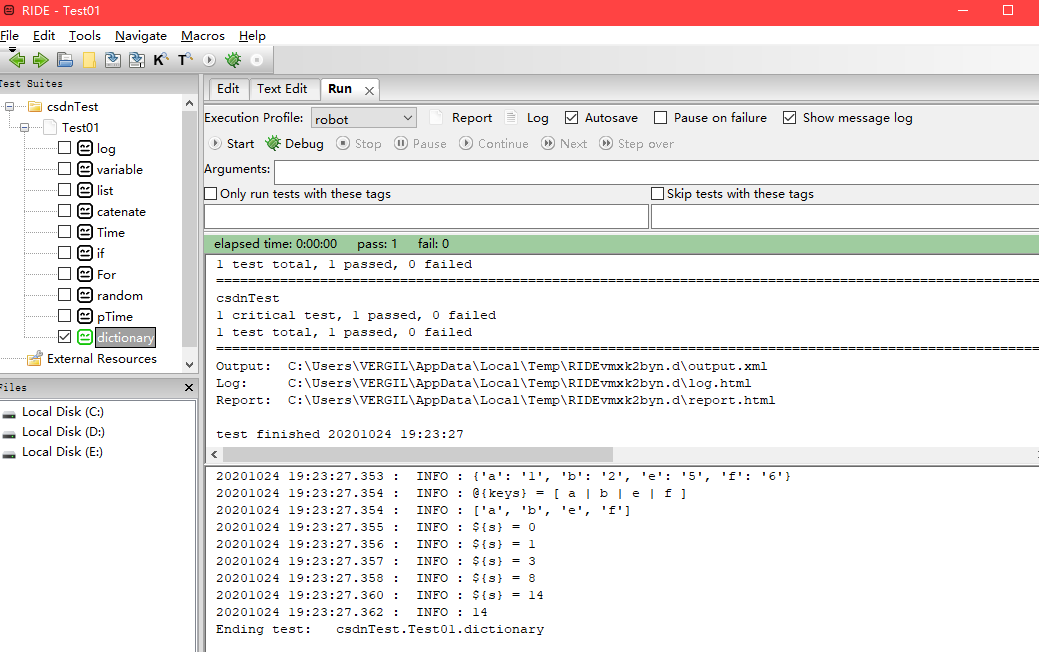
Task: Click test tree scrollbar up arrow
Action: click(190, 103)
